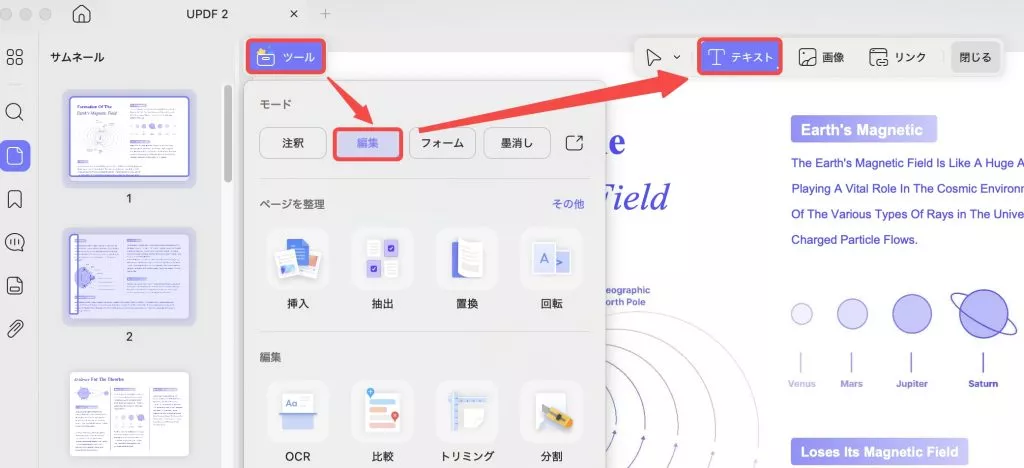
Task: Click the サムネール panel title
Action: [x=77, y=57]
